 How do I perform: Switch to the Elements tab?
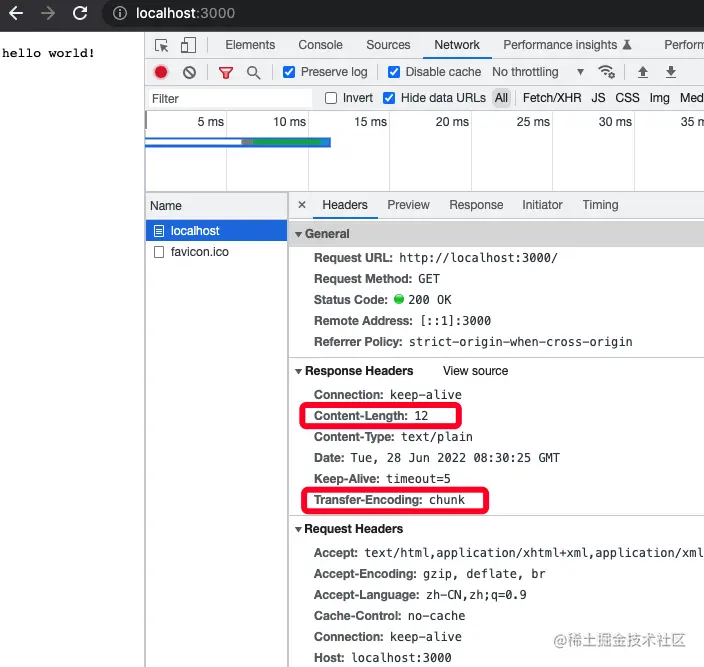(250, 45)
